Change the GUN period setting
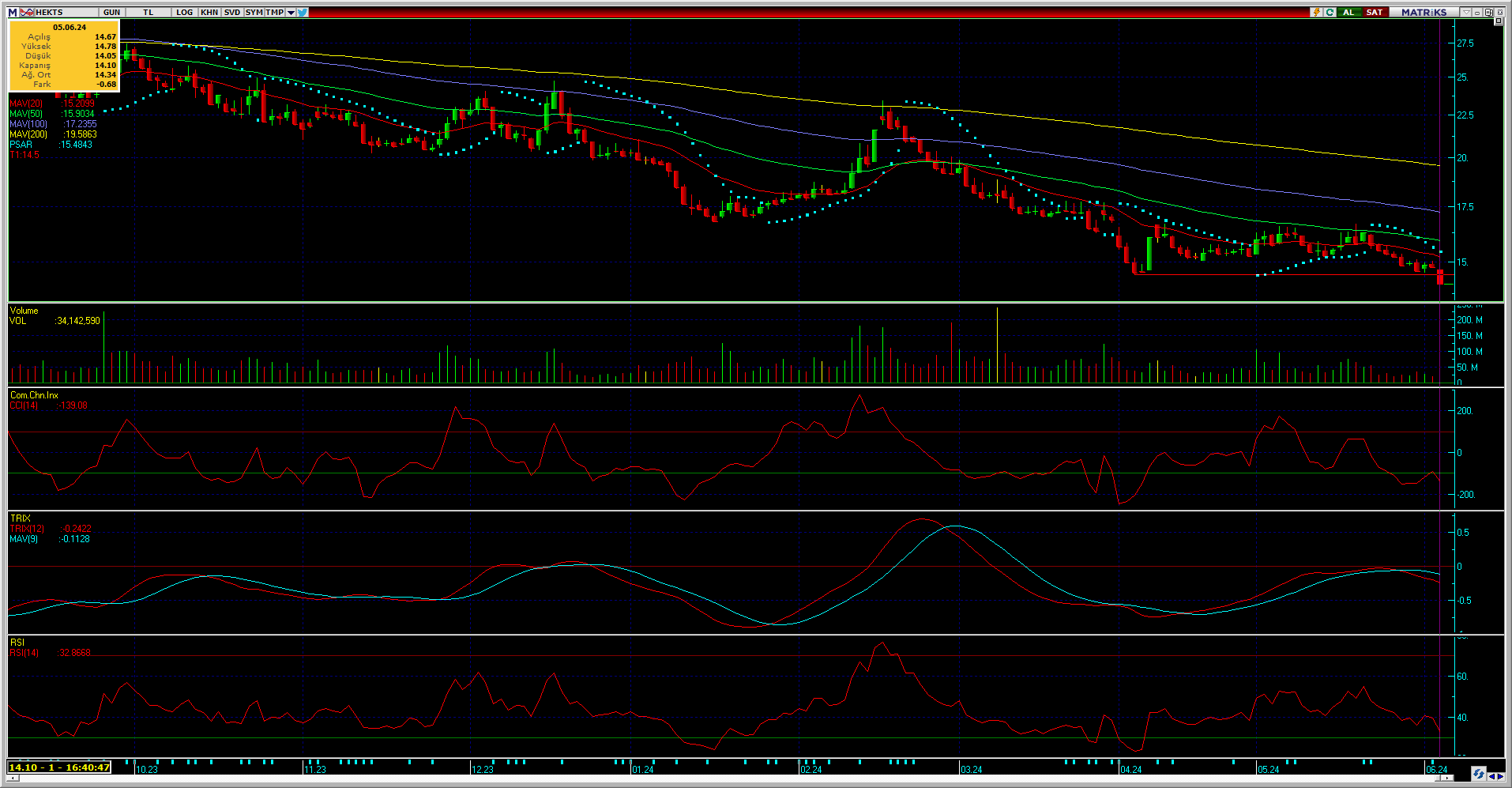 (111, 13)
